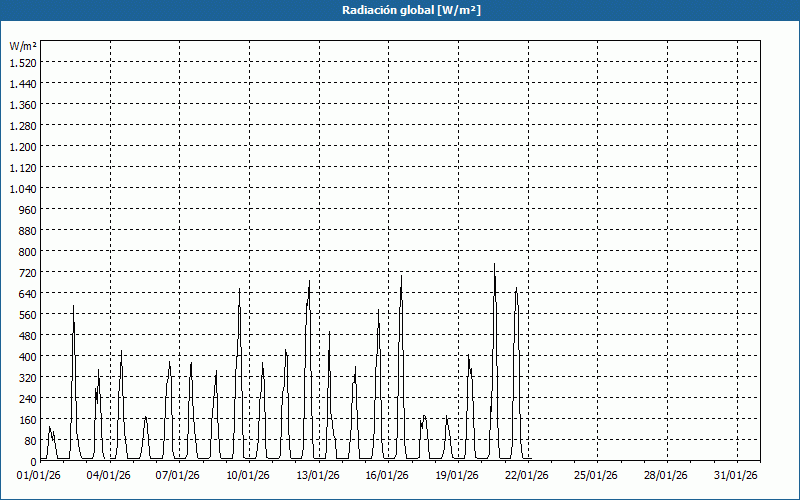Click the 25/01/26 date label
The height and width of the screenshot is (500, 800).
[598, 475]
